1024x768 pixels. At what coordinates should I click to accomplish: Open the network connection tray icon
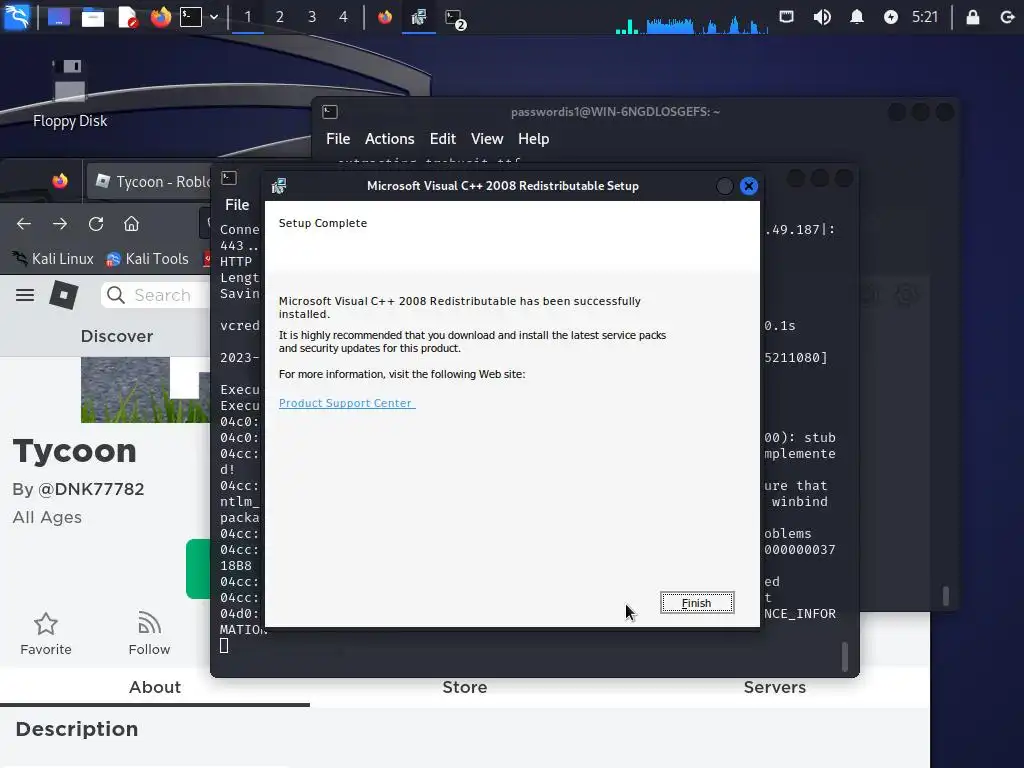(786, 17)
